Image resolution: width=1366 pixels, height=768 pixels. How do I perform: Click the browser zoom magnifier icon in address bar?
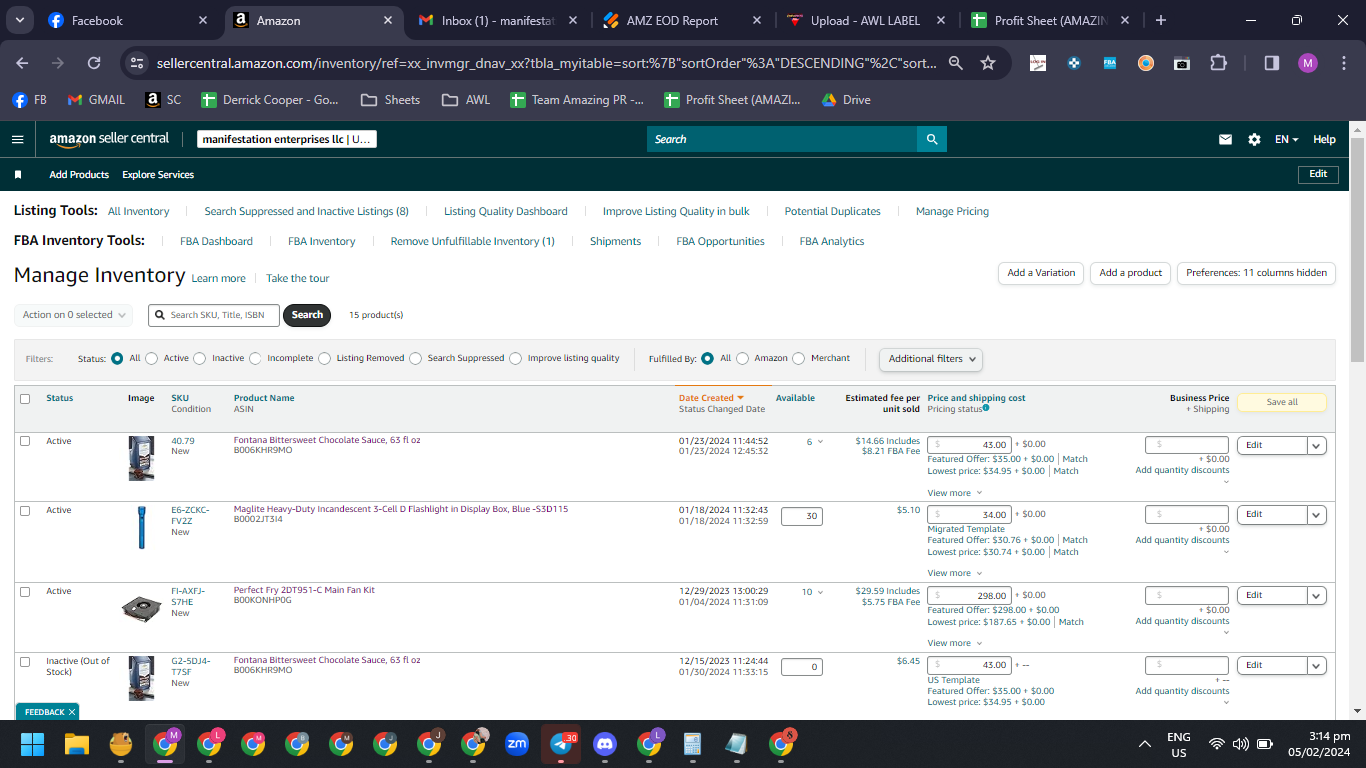(x=956, y=63)
